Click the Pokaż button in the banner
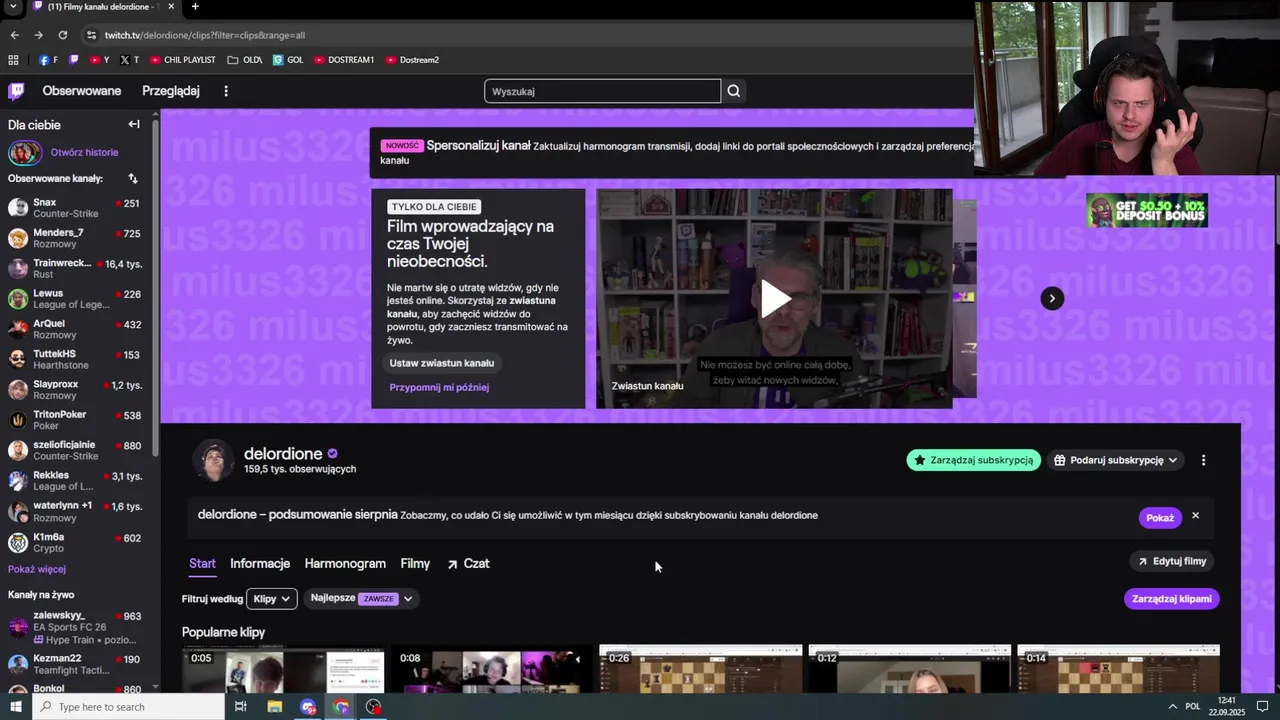The width and height of the screenshot is (1280, 720). click(x=1160, y=518)
